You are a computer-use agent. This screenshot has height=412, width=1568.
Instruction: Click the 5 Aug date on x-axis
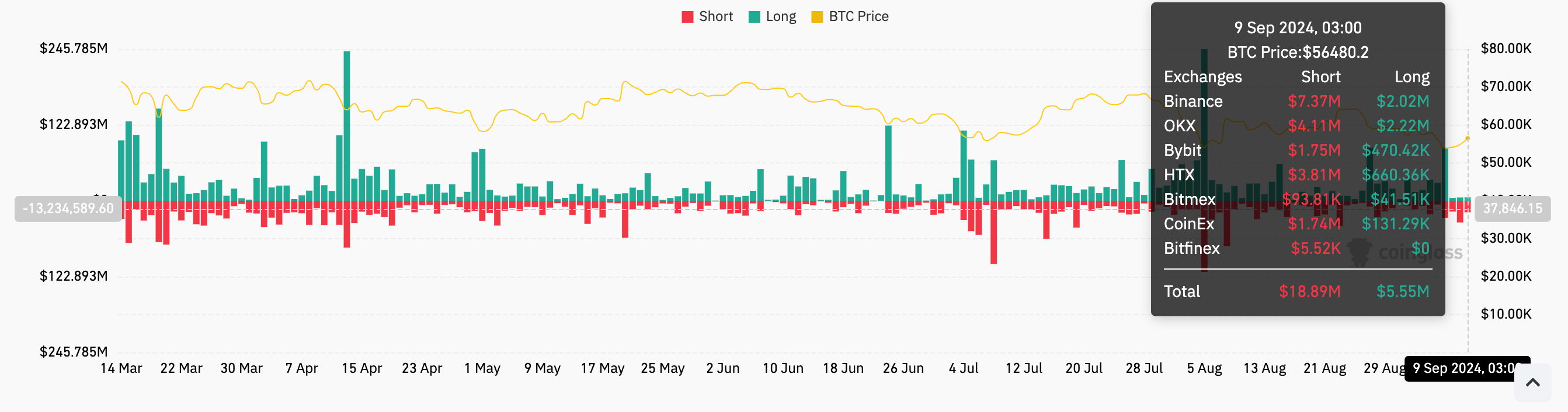pyautogui.click(x=1204, y=368)
